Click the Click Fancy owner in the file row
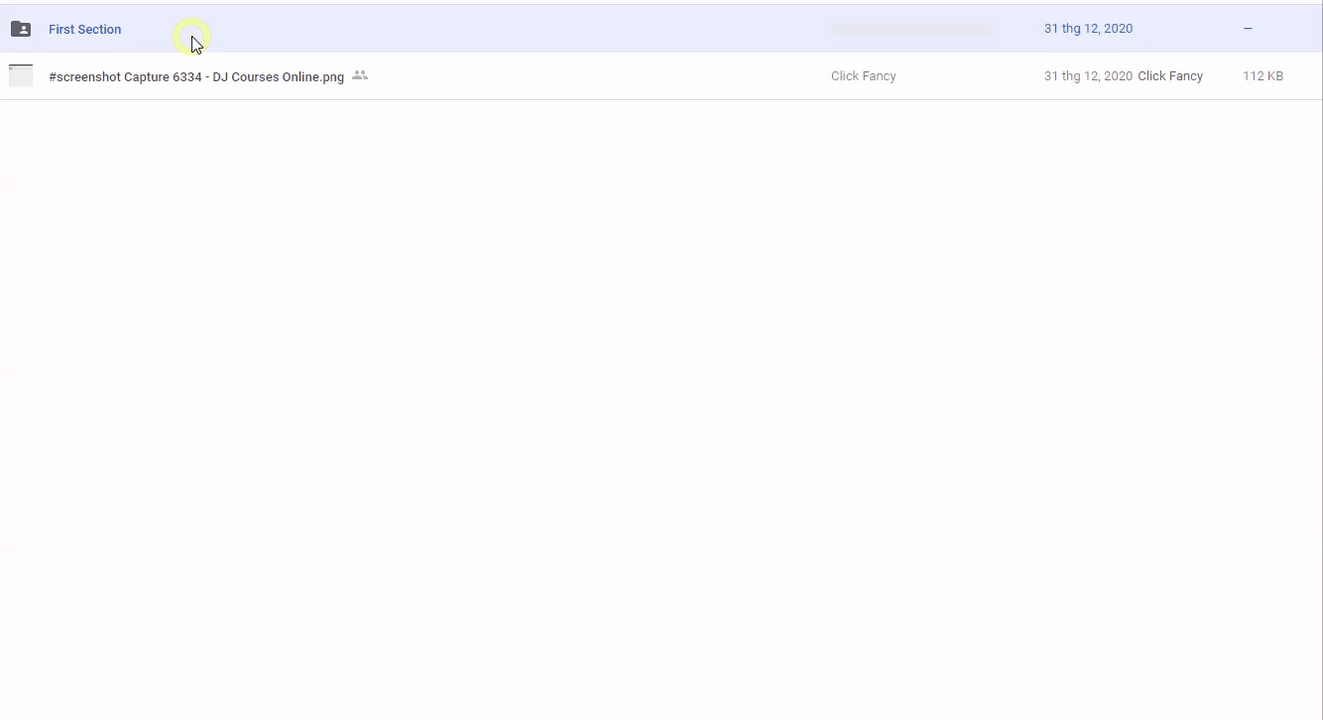Viewport: 1323px width, 720px height. click(863, 76)
